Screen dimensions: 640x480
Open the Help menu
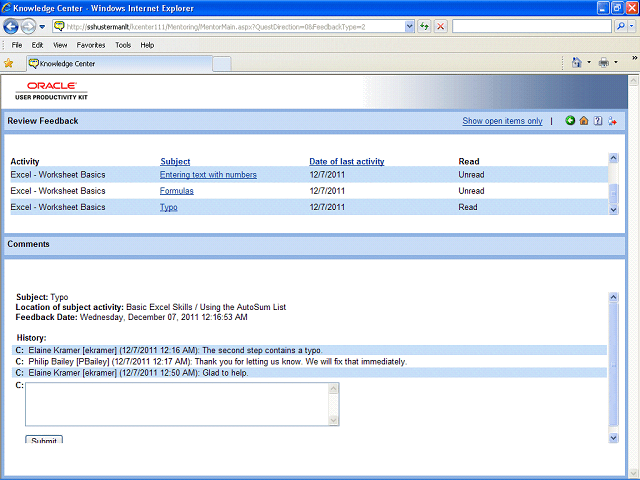(x=147, y=45)
